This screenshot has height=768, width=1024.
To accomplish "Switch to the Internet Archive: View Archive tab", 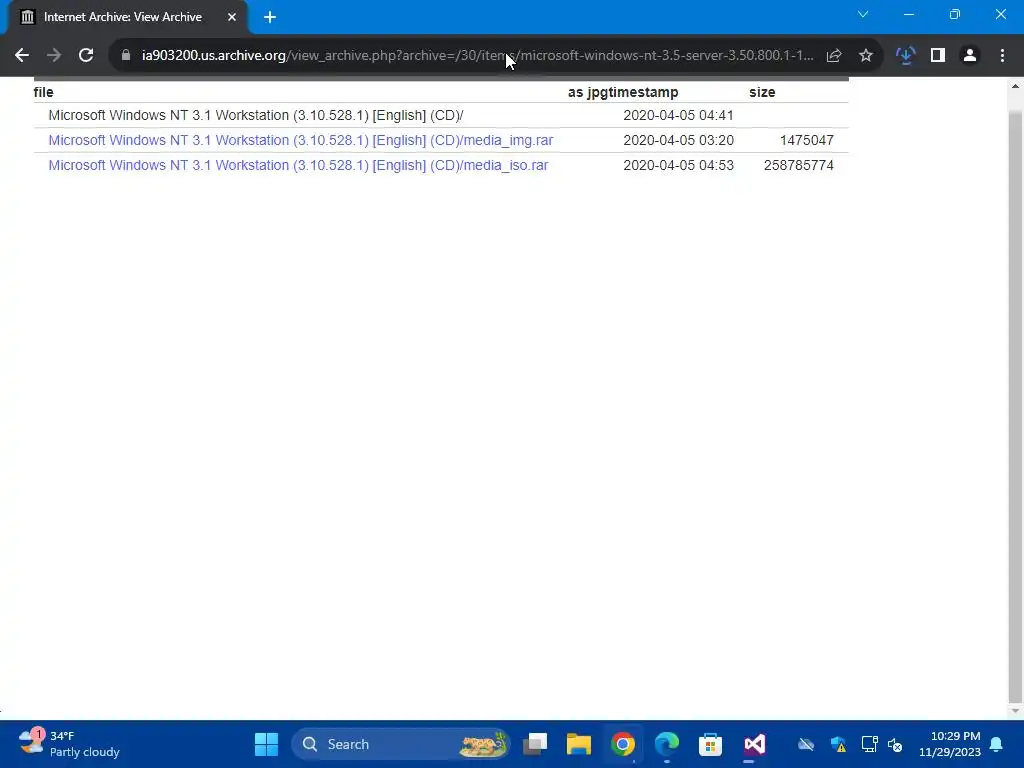I will (x=122, y=17).
